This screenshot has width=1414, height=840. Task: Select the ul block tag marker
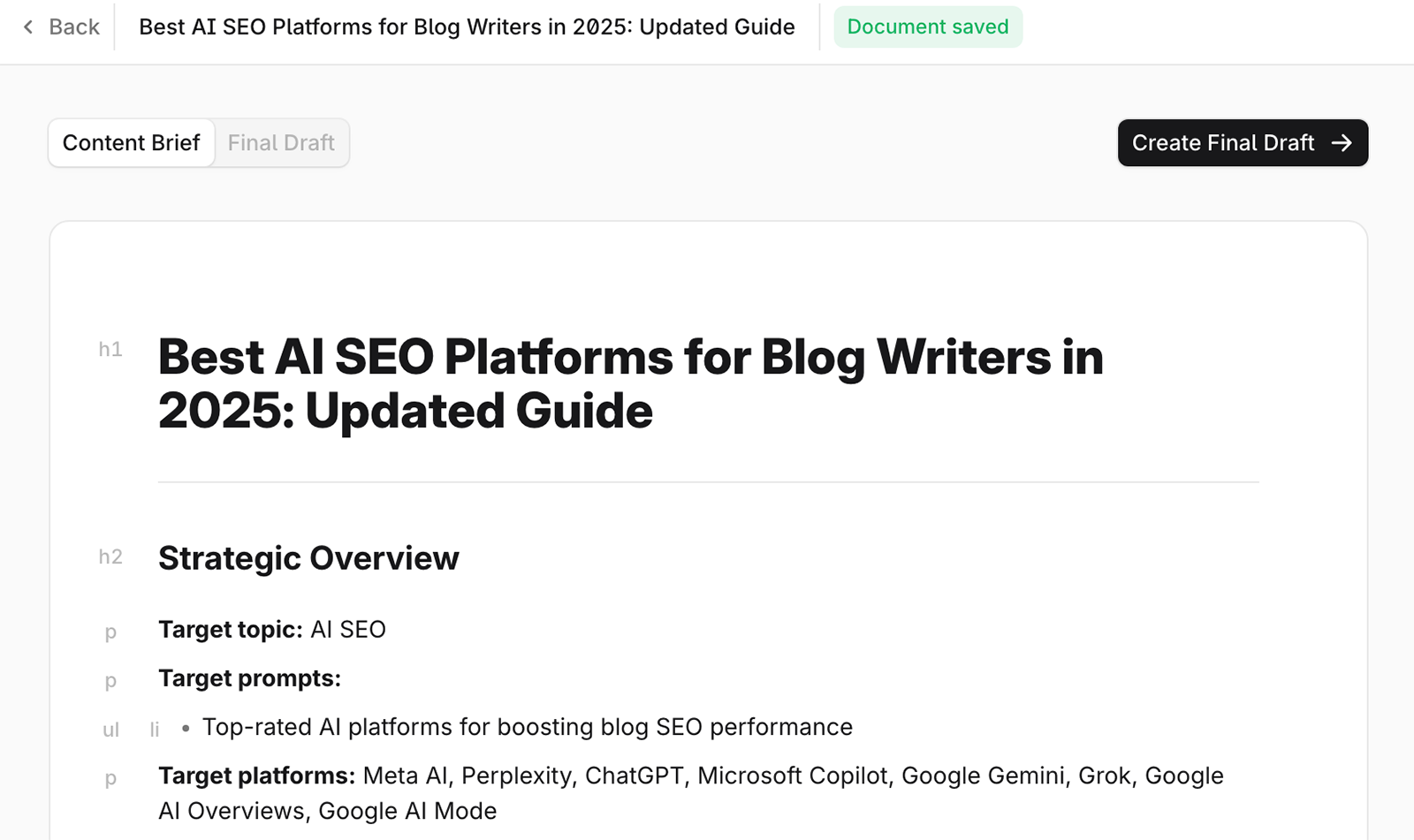pos(110,730)
